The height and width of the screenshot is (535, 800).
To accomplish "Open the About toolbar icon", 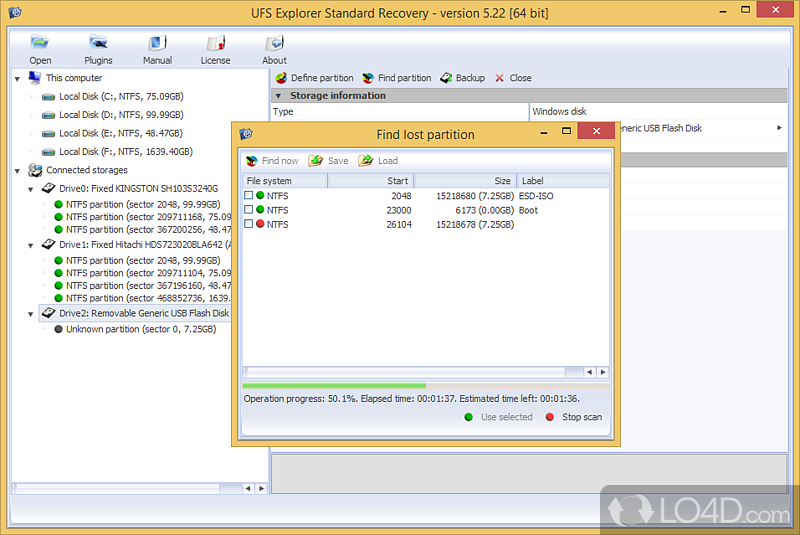I will [x=274, y=43].
